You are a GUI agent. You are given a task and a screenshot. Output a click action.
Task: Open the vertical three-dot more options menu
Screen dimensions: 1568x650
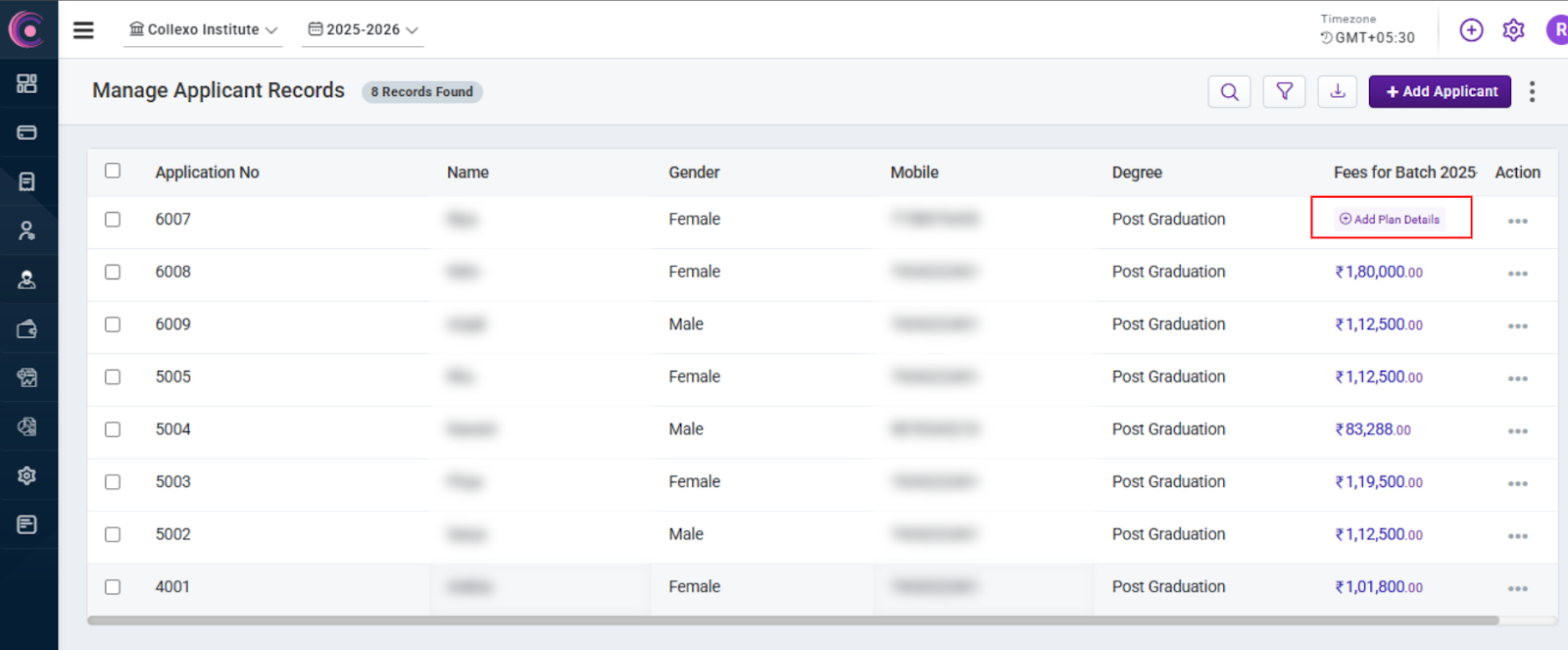tap(1532, 92)
